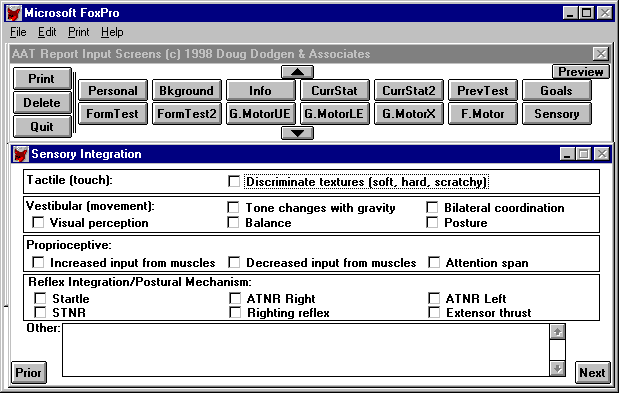The image size is (619, 393).
Task: Check the Extensor thrust box
Action: [434, 313]
